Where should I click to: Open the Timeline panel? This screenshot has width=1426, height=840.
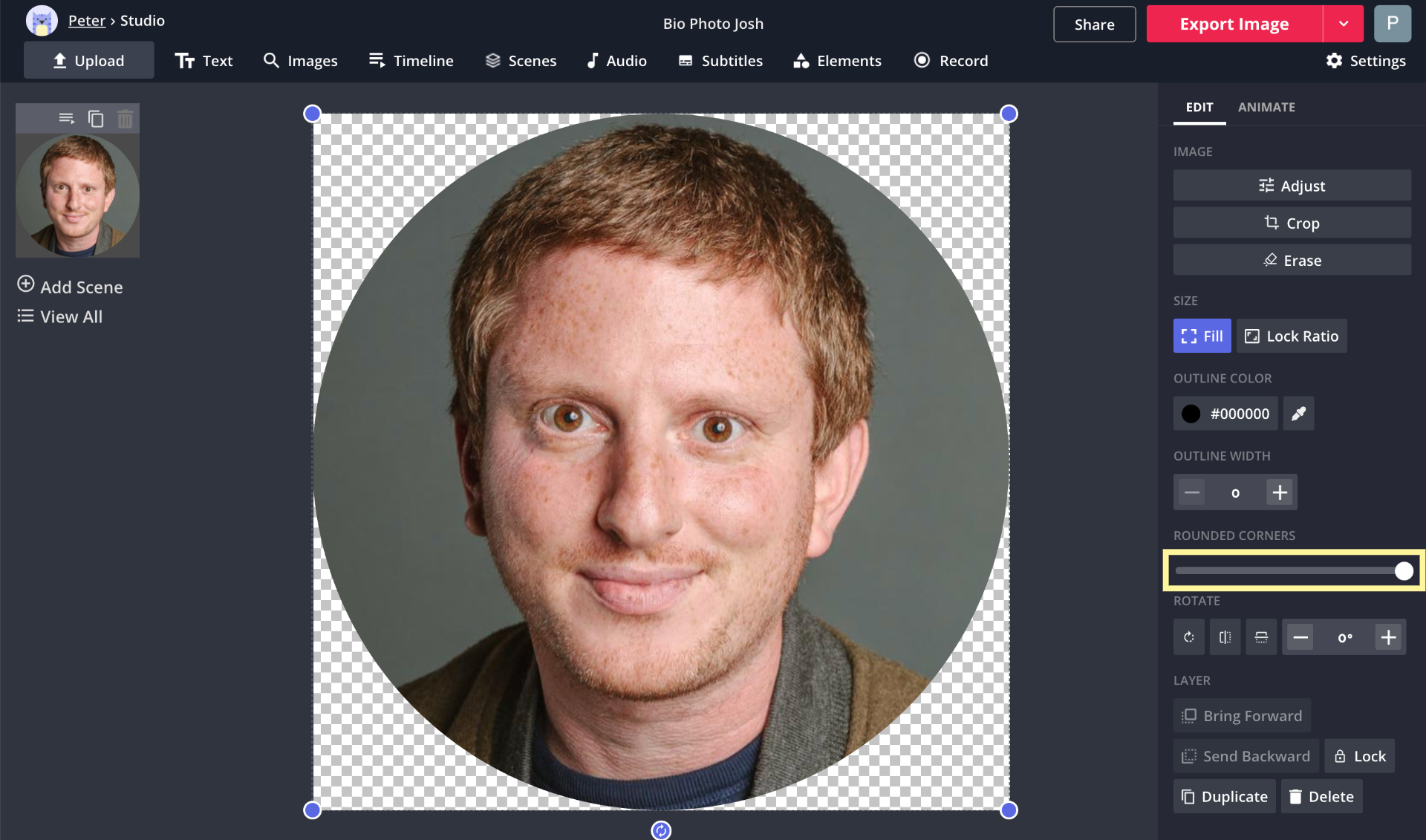pos(411,61)
